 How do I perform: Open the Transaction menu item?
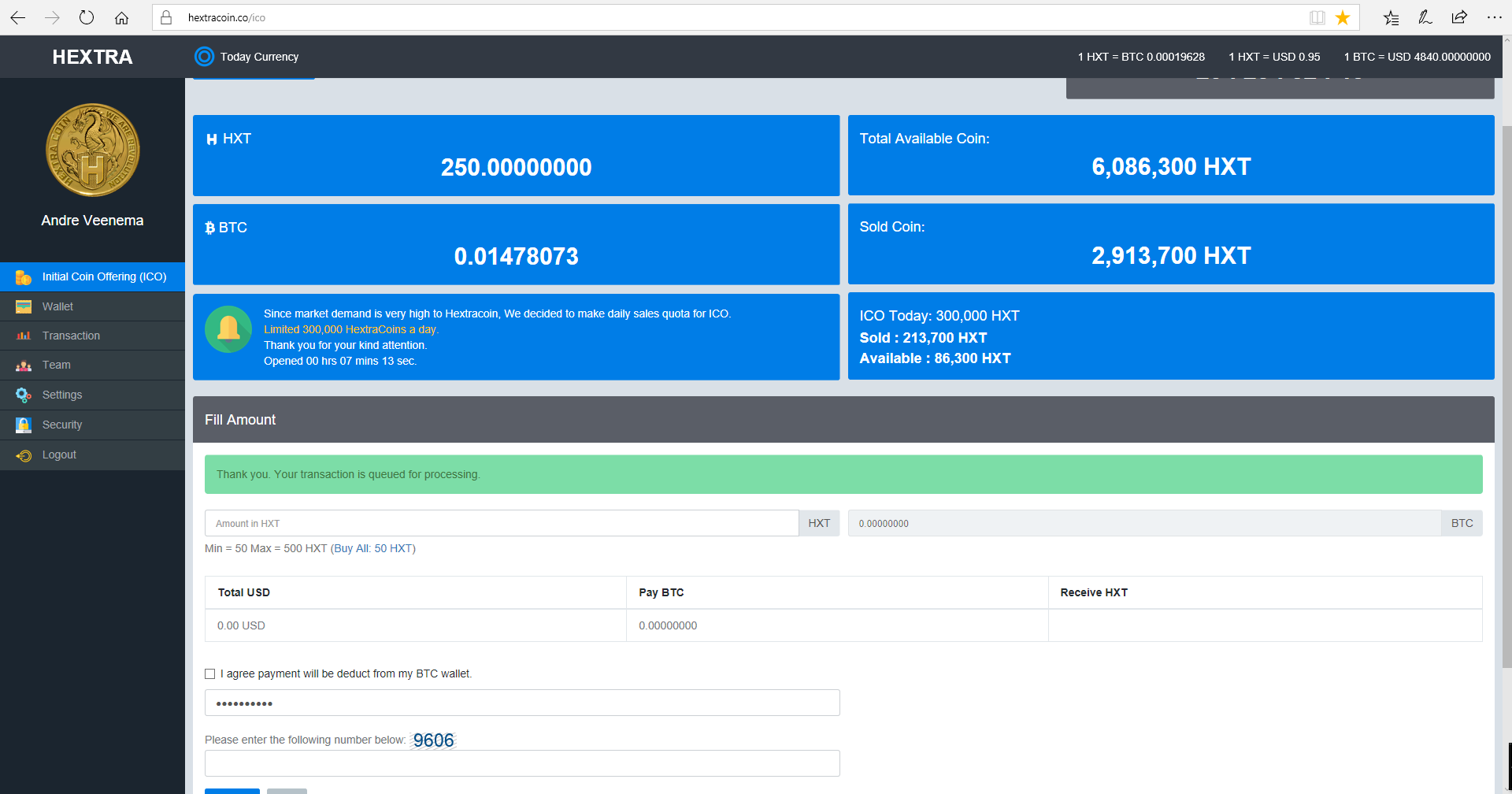tap(92, 336)
